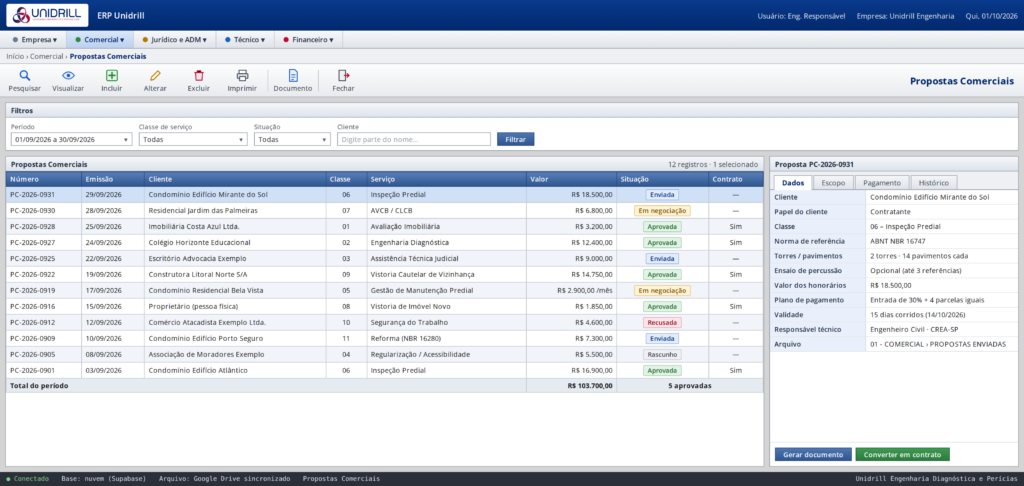
Task: Click the Rascunho status badge
Action: (x=662, y=355)
